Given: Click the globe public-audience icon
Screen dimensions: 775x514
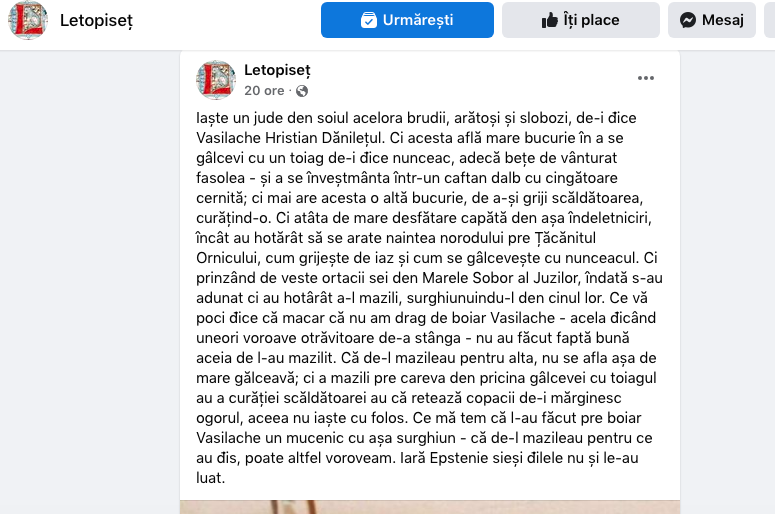Looking at the screenshot, I should [302, 91].
